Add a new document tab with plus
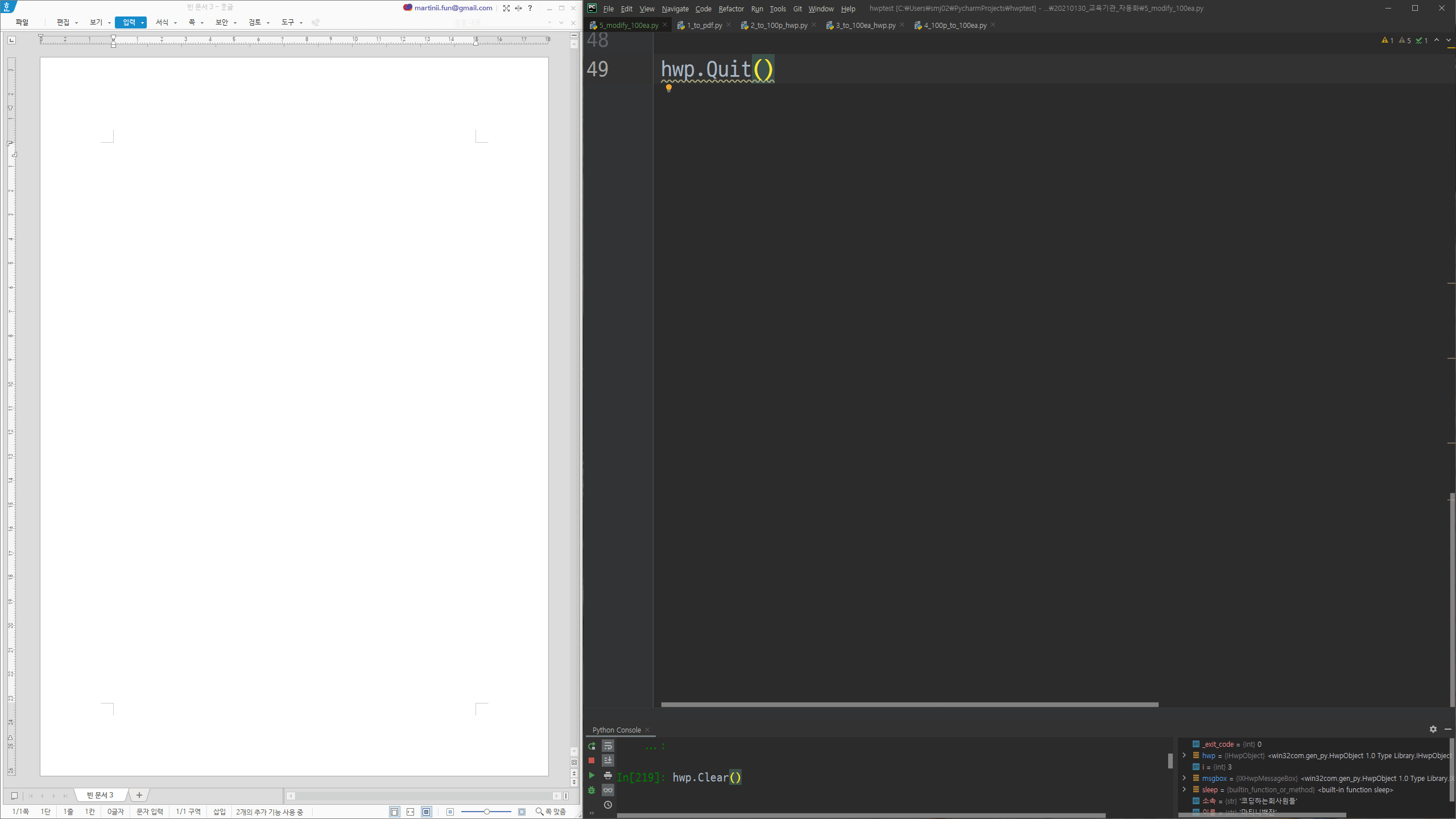This screenshot has width=1456, height=819. [x=139, y=795]
